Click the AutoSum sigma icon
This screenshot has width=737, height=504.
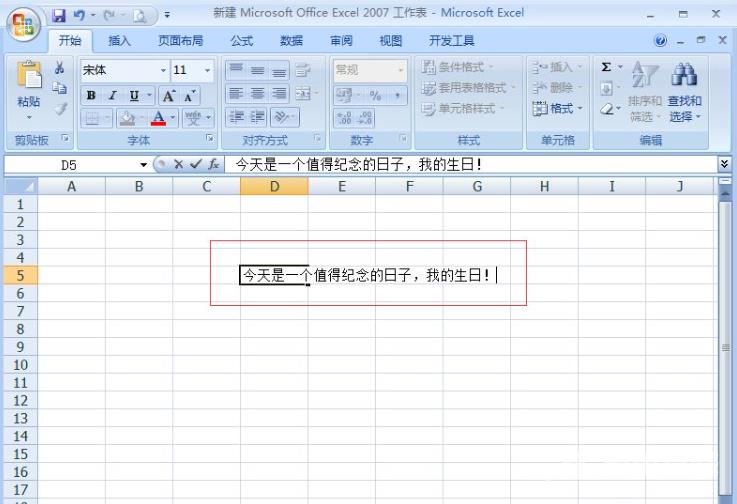point(606,68)
